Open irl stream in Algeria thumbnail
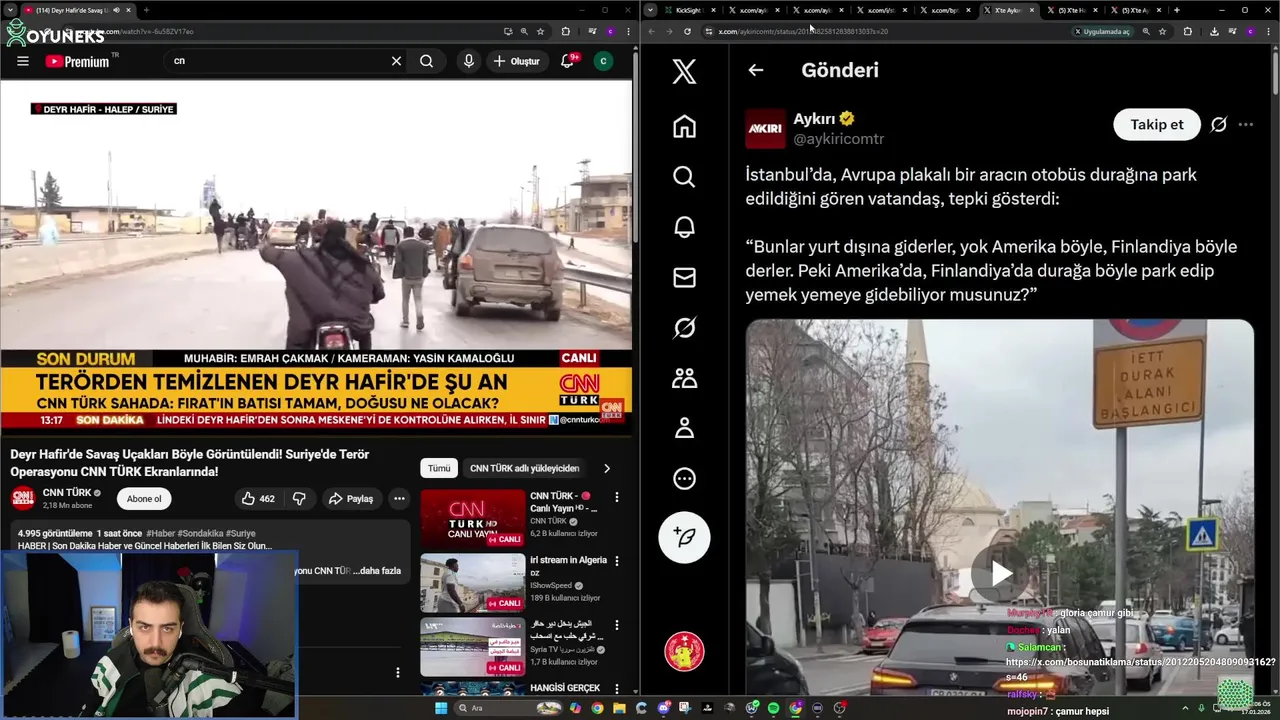 [472, 583]
